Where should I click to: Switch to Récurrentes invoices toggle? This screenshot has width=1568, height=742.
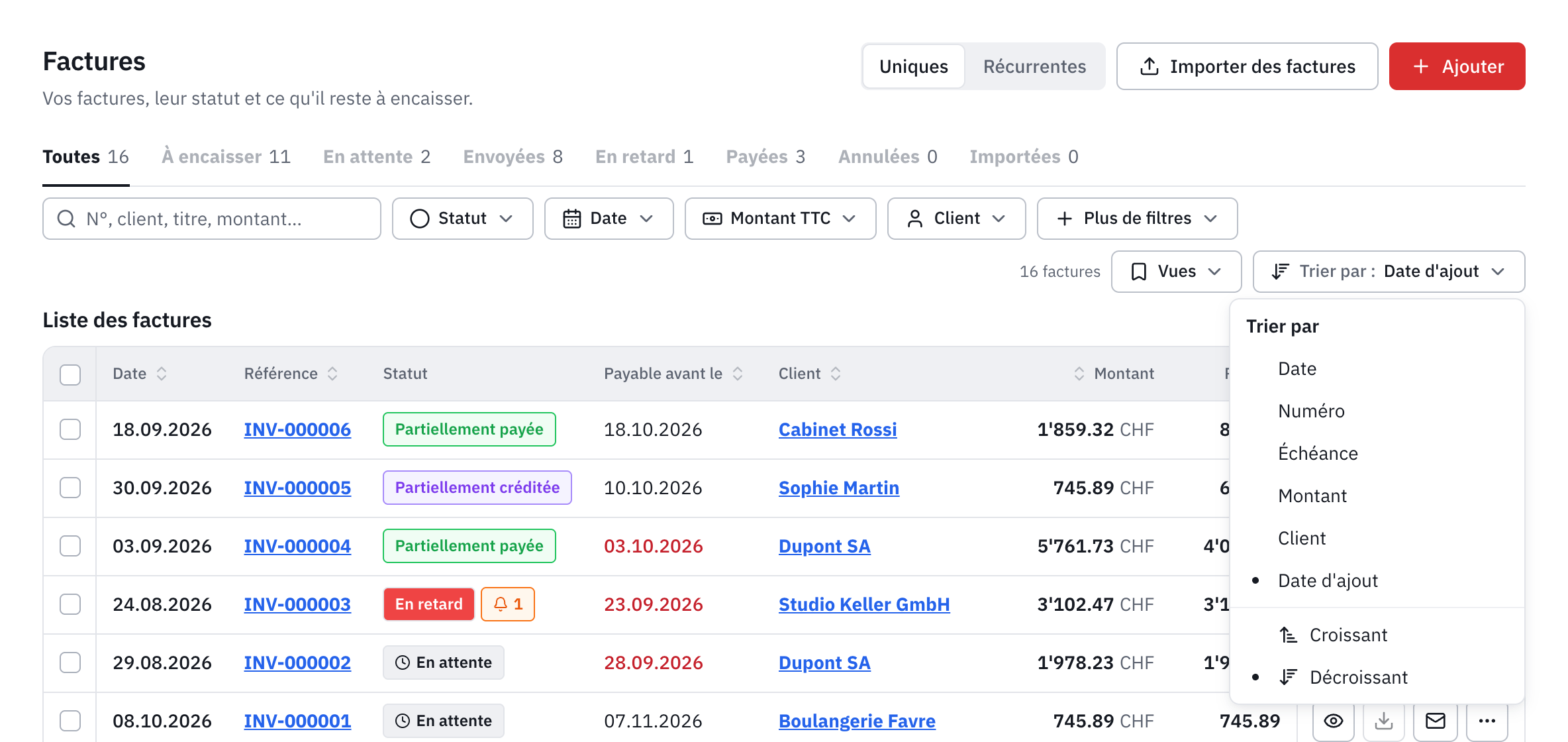(1034, 66)
